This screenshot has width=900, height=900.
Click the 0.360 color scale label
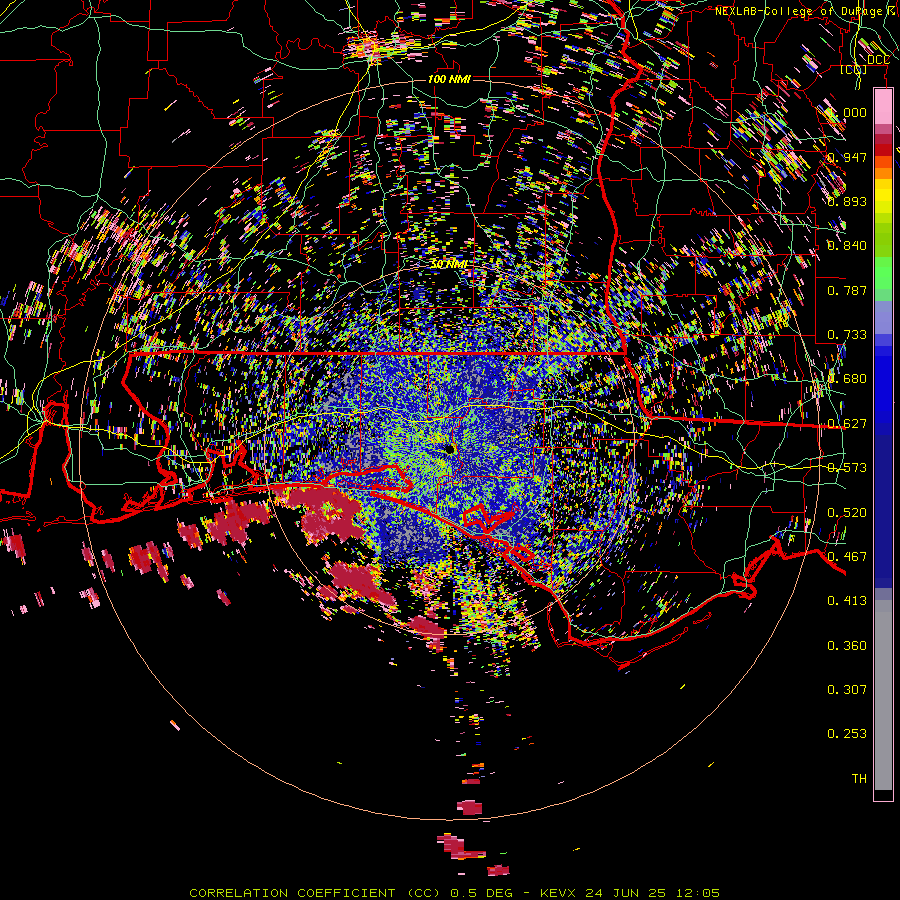pos(847,646)
